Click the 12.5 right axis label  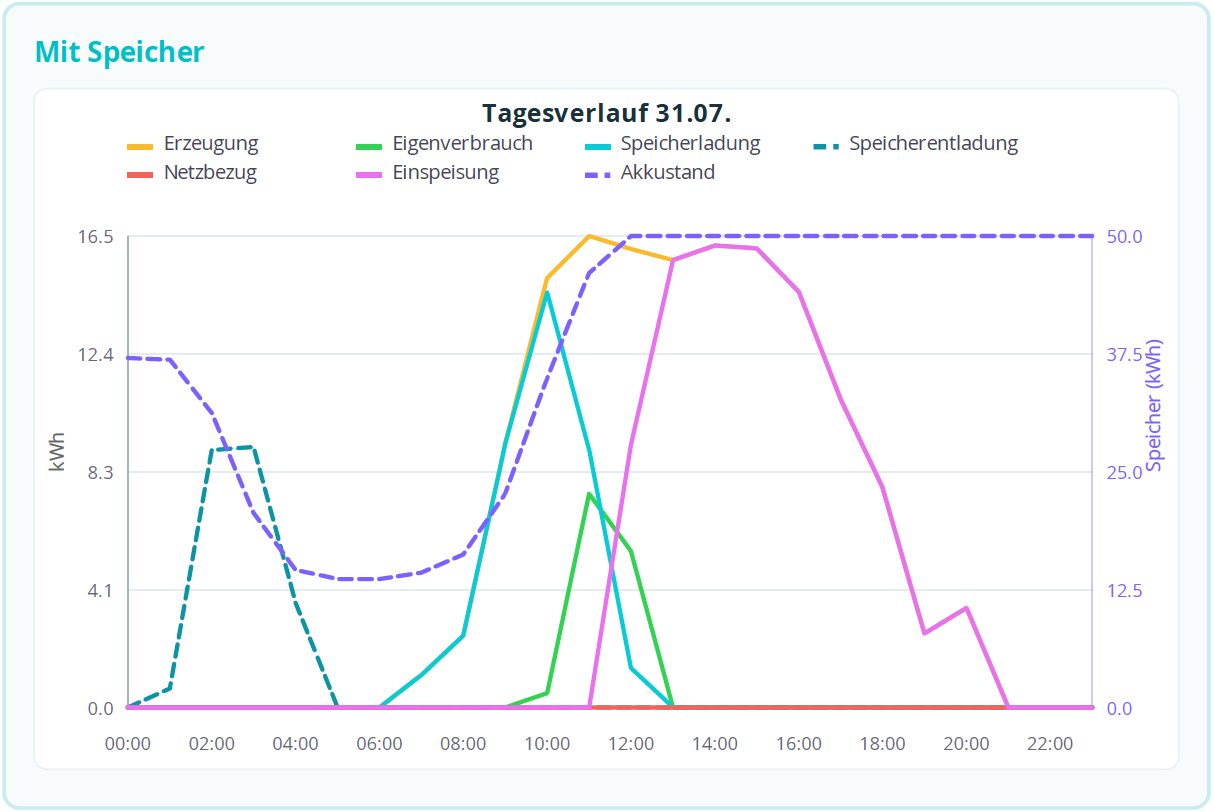point(1124,590)
